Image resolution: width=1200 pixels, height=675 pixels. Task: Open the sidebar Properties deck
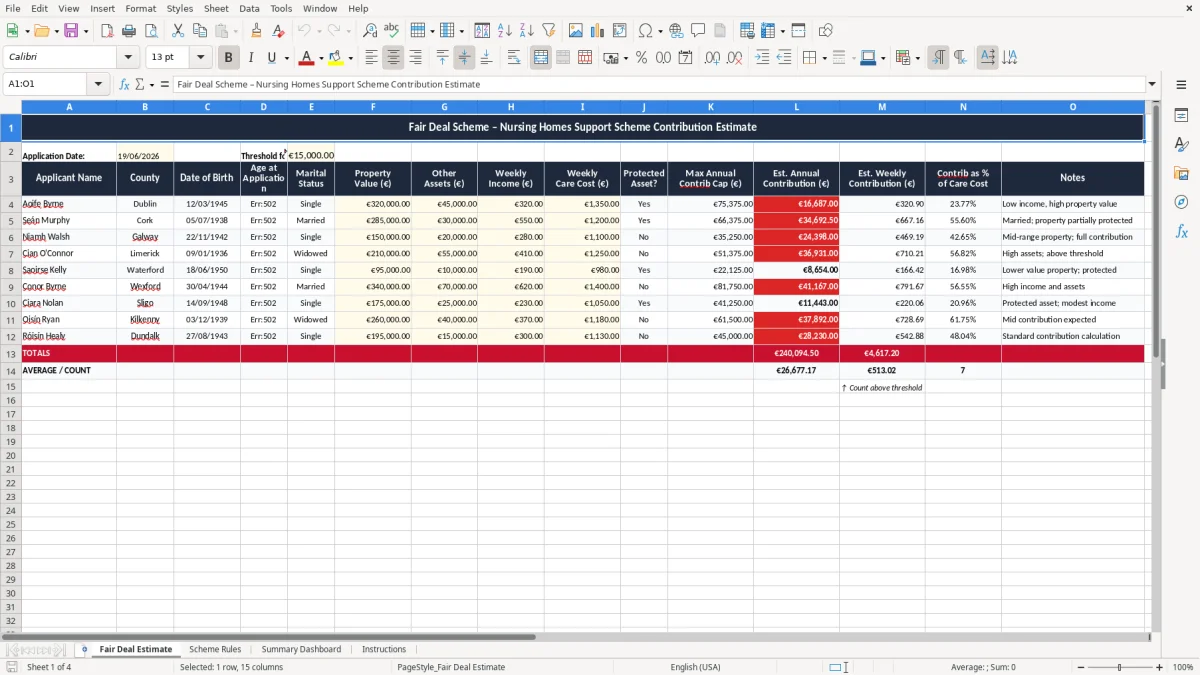click(1181, 115)
